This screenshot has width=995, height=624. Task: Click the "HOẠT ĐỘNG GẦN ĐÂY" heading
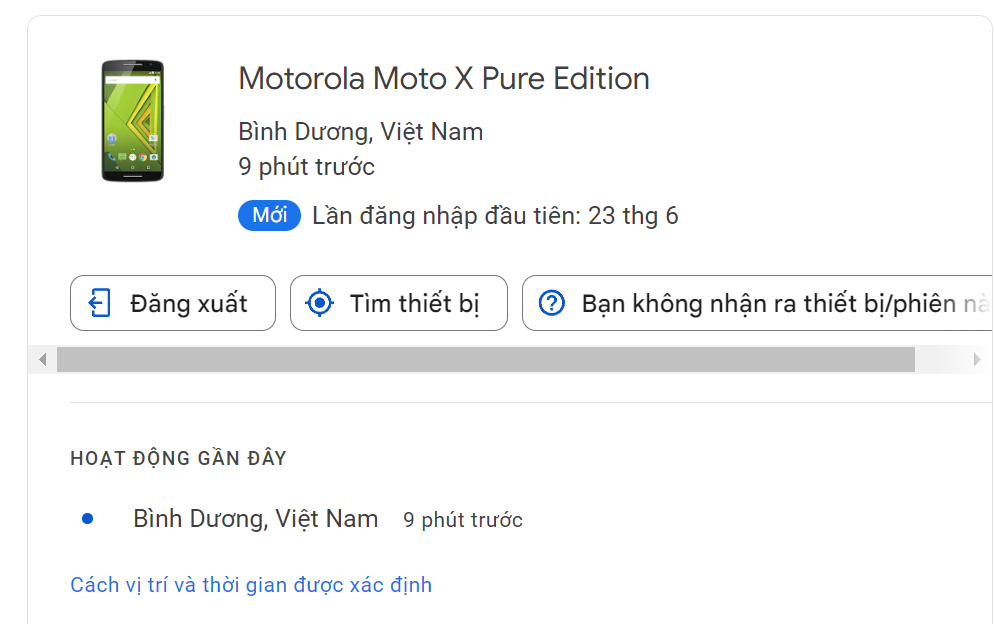click(178, 459)
